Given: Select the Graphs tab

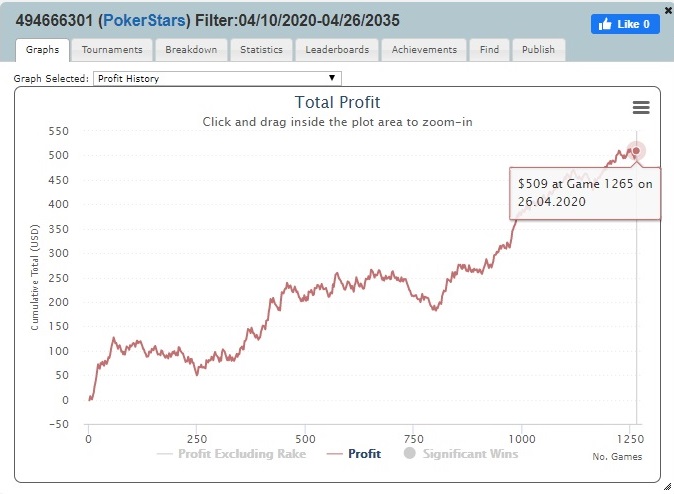Looking at the screenshot, I should click(42, 50).
